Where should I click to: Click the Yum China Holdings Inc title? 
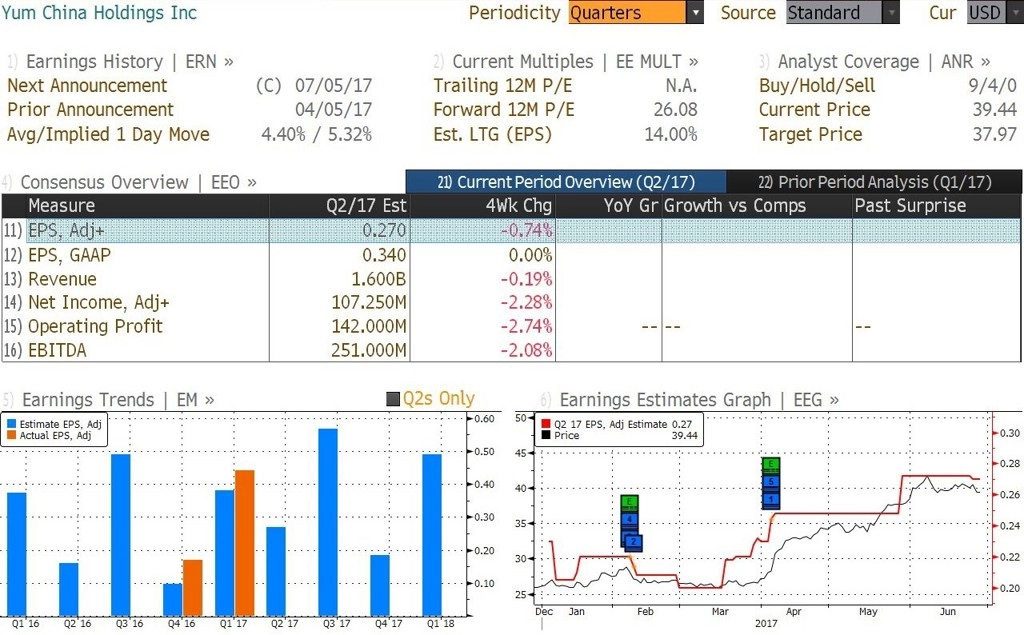click(99, 12)
